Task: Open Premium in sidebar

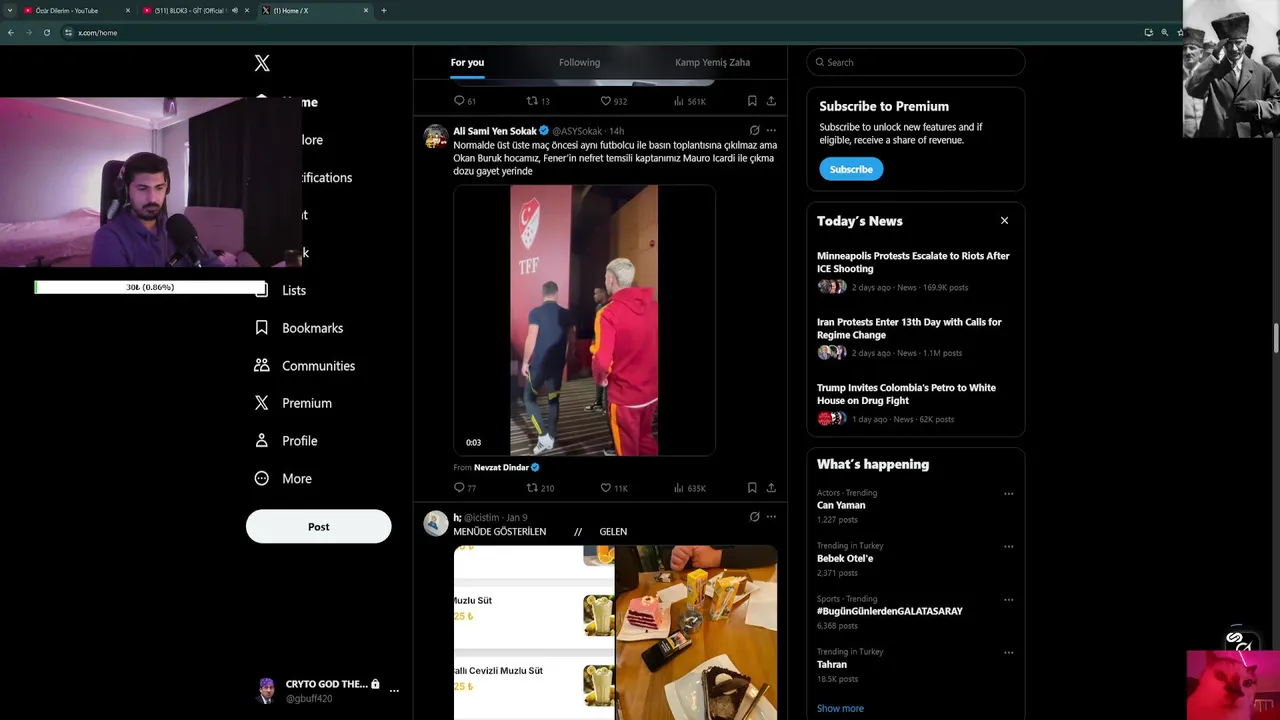Action: 307,403
